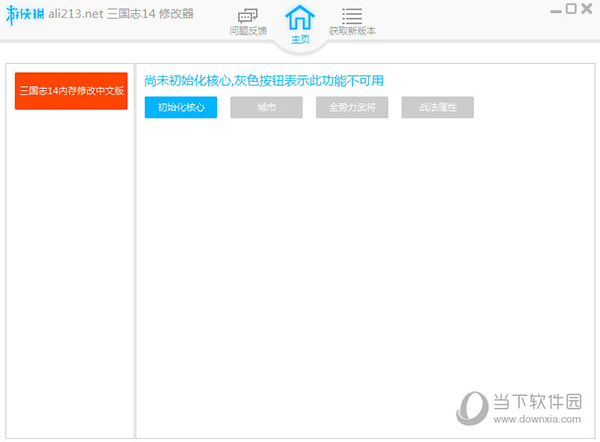The image size is (600, 442).
Task: Open the grey 战法属性 button
Action: point(438,107)
